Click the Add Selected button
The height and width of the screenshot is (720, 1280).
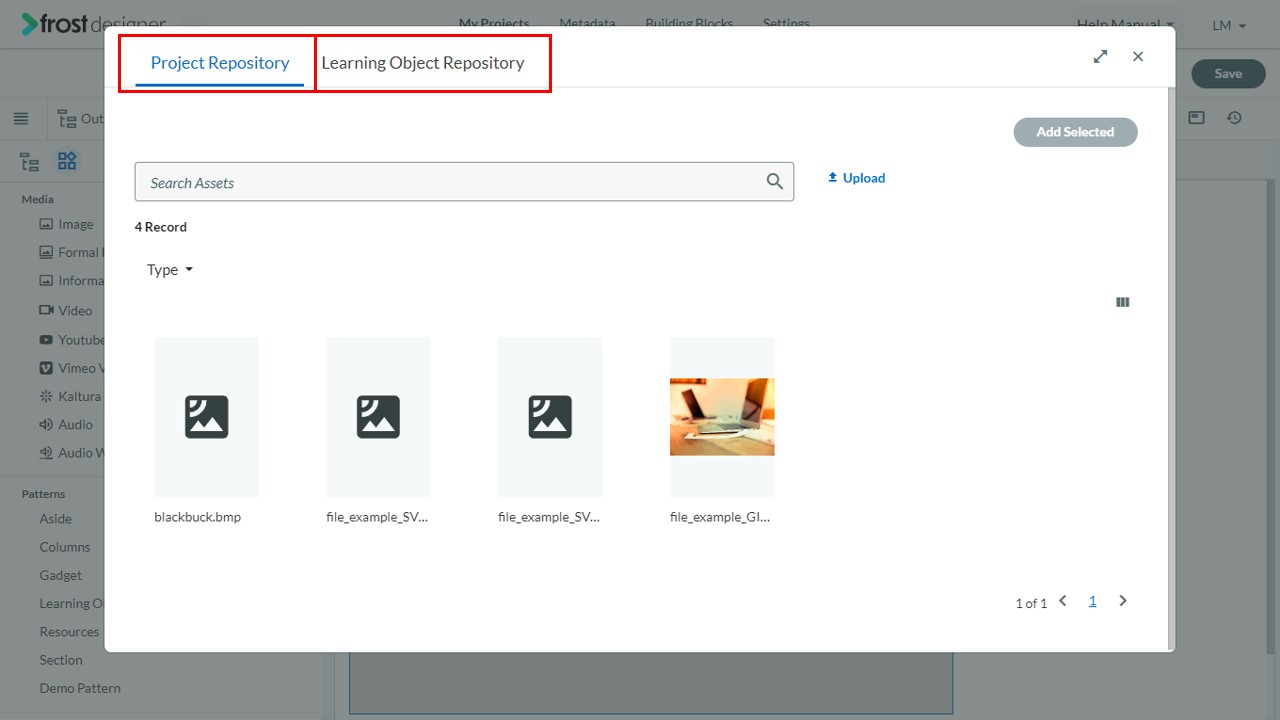[x=1075, y=132]
